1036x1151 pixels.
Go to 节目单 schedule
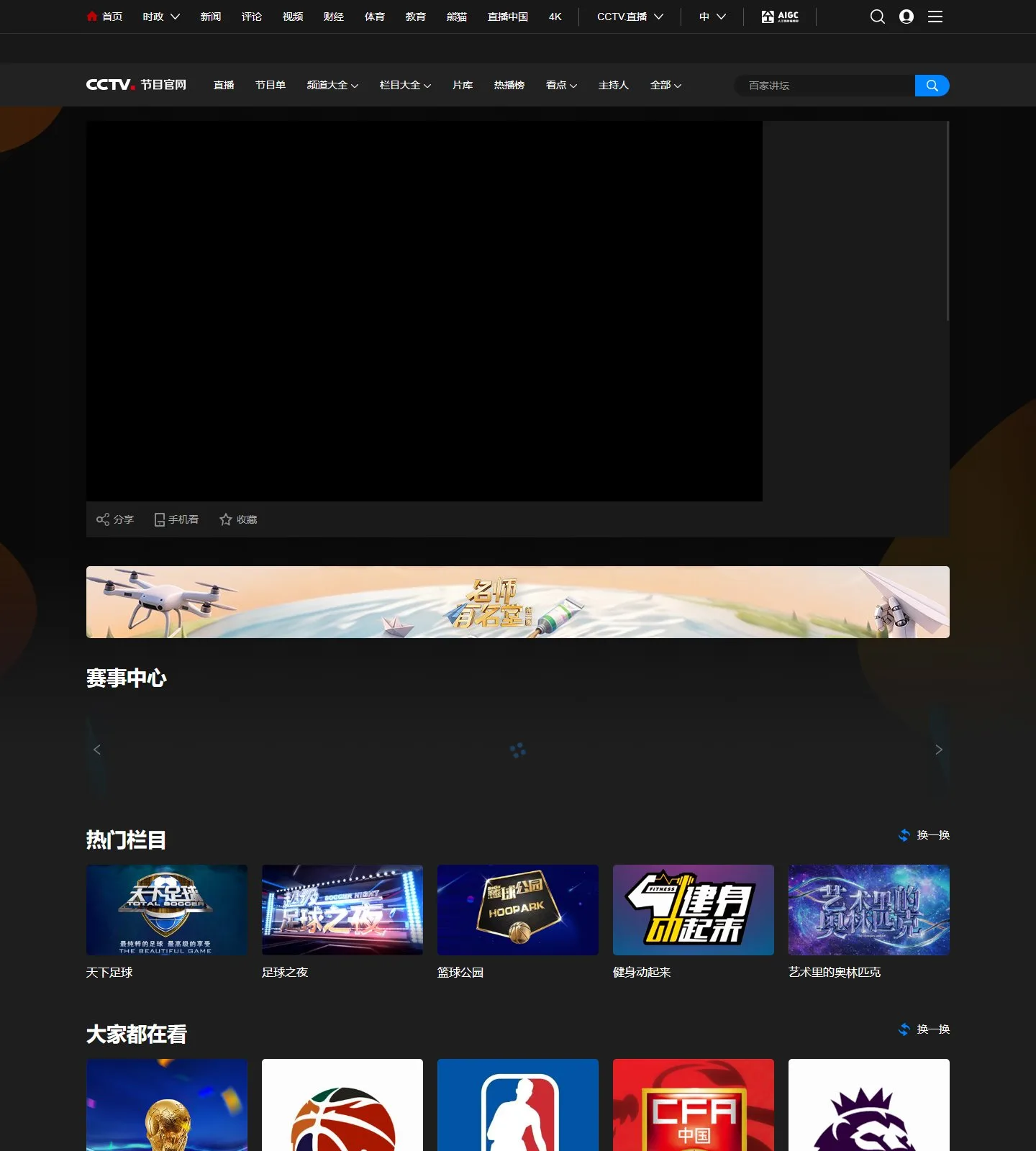pyautogui.click(x=271, y=85)
